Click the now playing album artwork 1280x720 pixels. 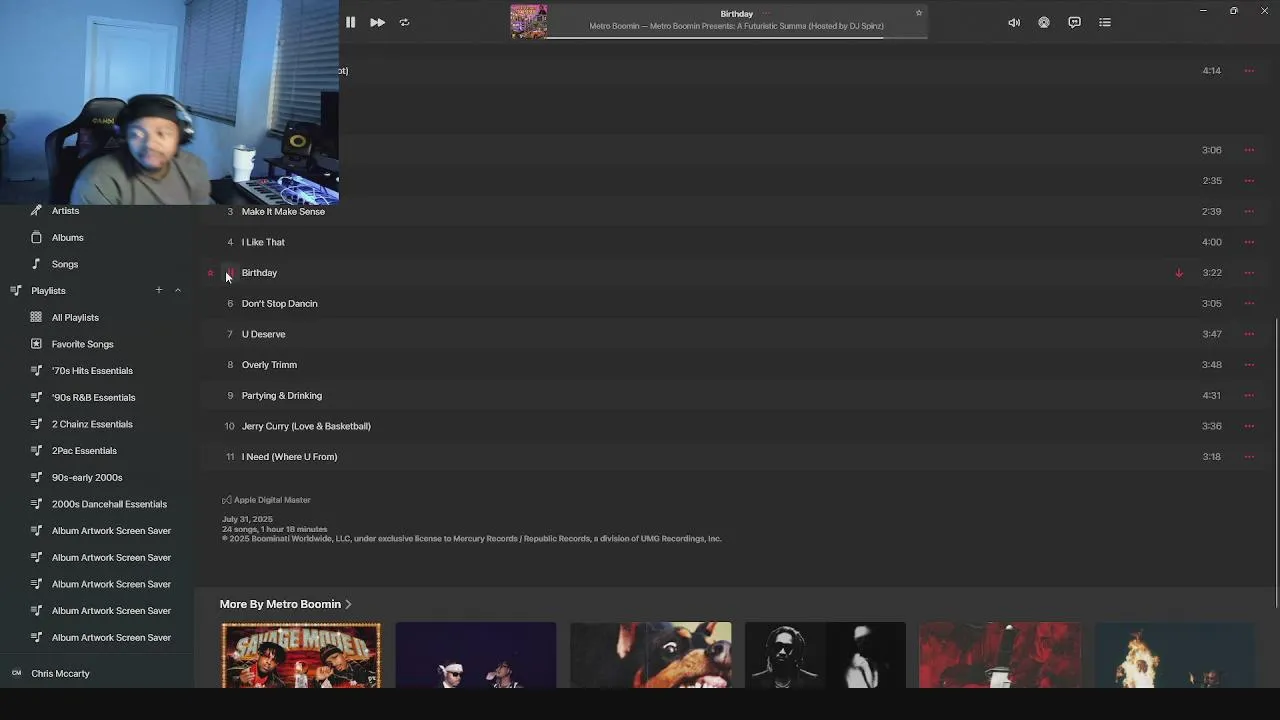click(x=529, y=21)
